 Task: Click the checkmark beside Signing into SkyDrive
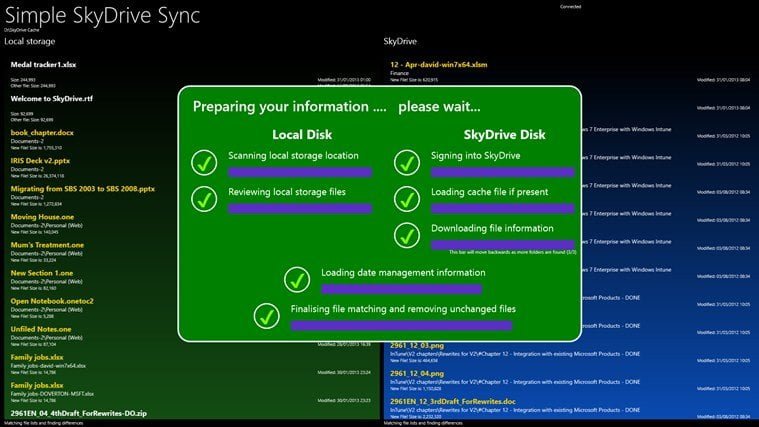point(407,163)
